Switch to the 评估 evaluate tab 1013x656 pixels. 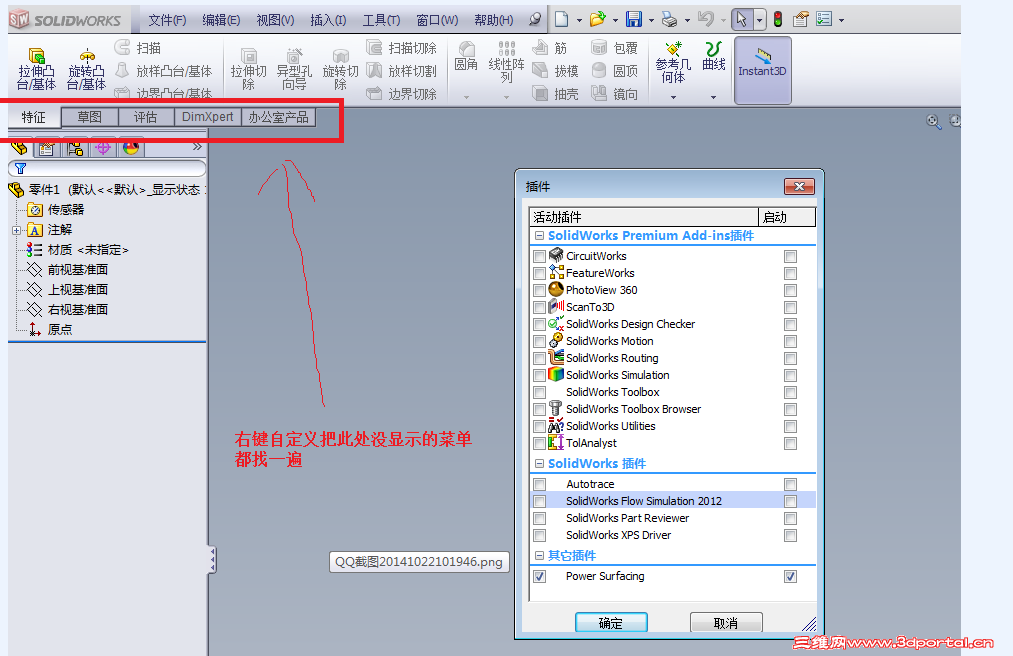146,117
